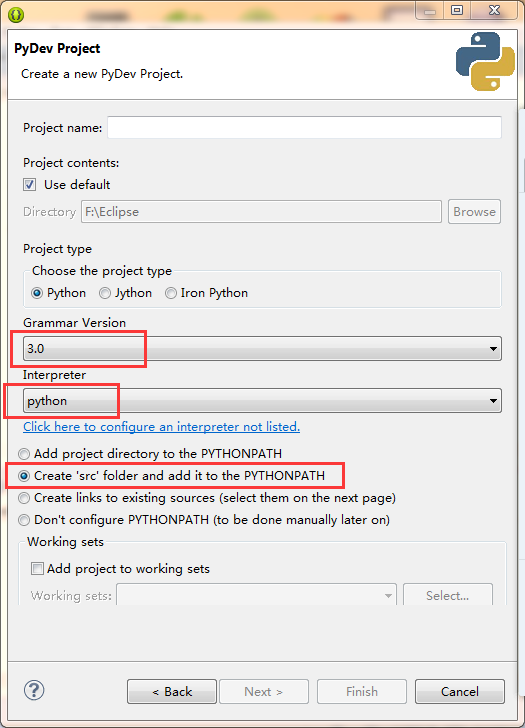The image size is (525, 728).
Task: Click the Python logo in header
Action: (485, 61)
